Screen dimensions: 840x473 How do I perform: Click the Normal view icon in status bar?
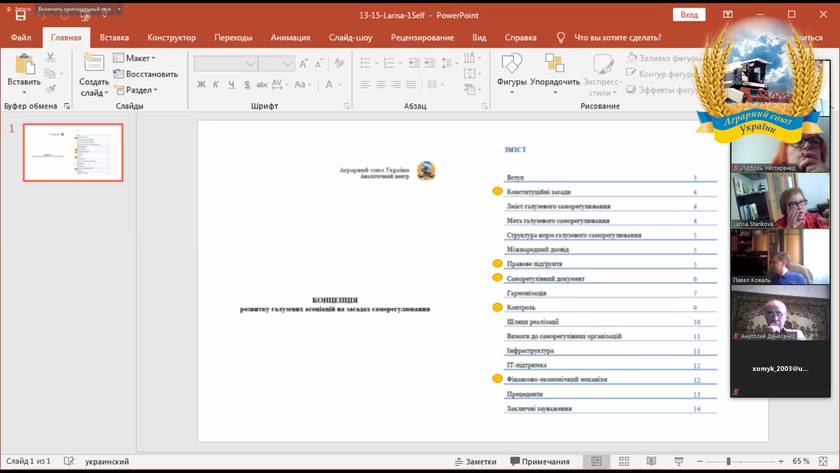[x=596, y=461]
